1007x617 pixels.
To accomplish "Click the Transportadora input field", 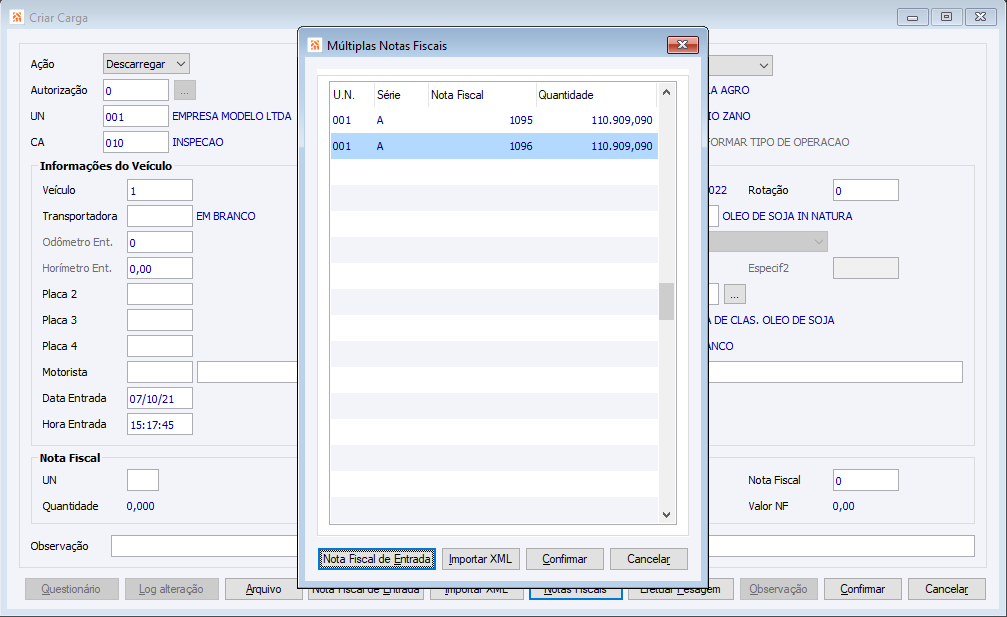I will tap(160, 216).
